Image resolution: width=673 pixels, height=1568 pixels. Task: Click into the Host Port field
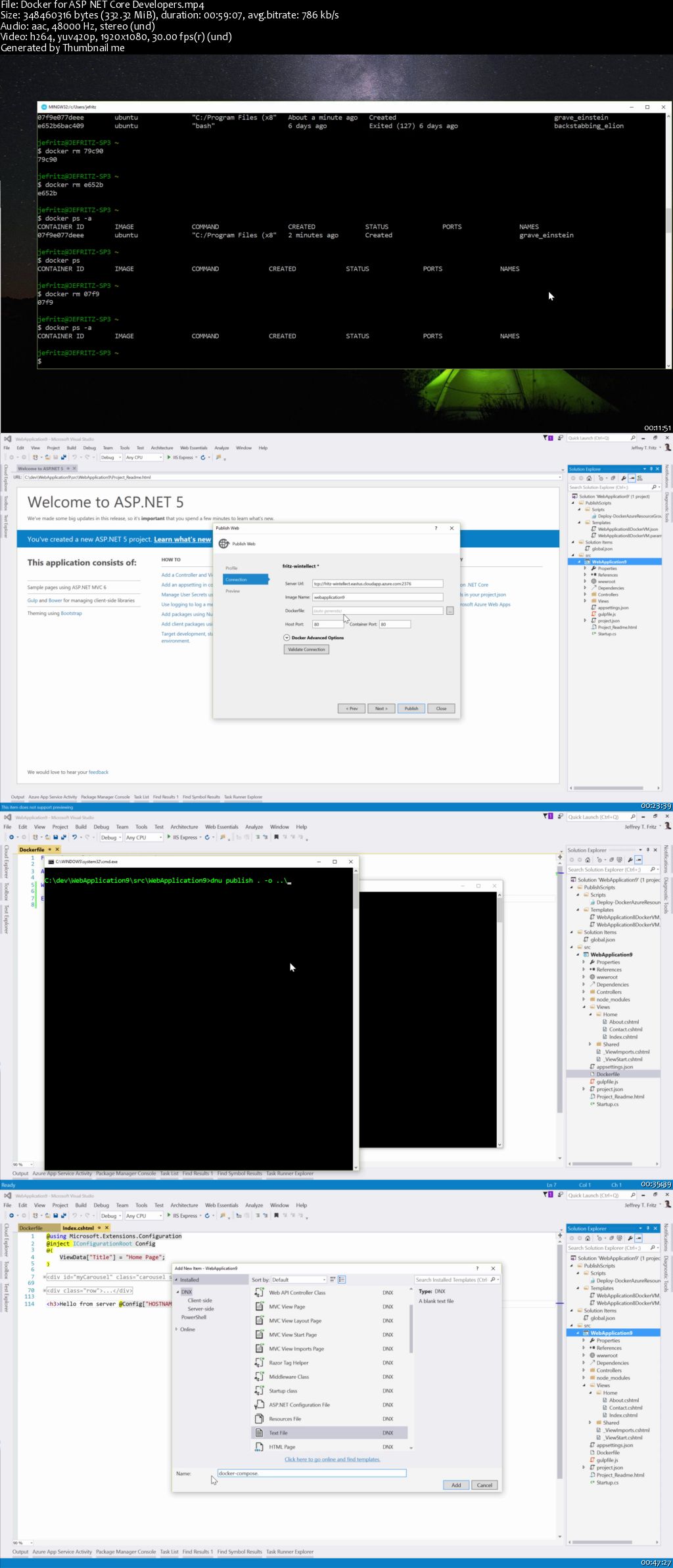327,625
